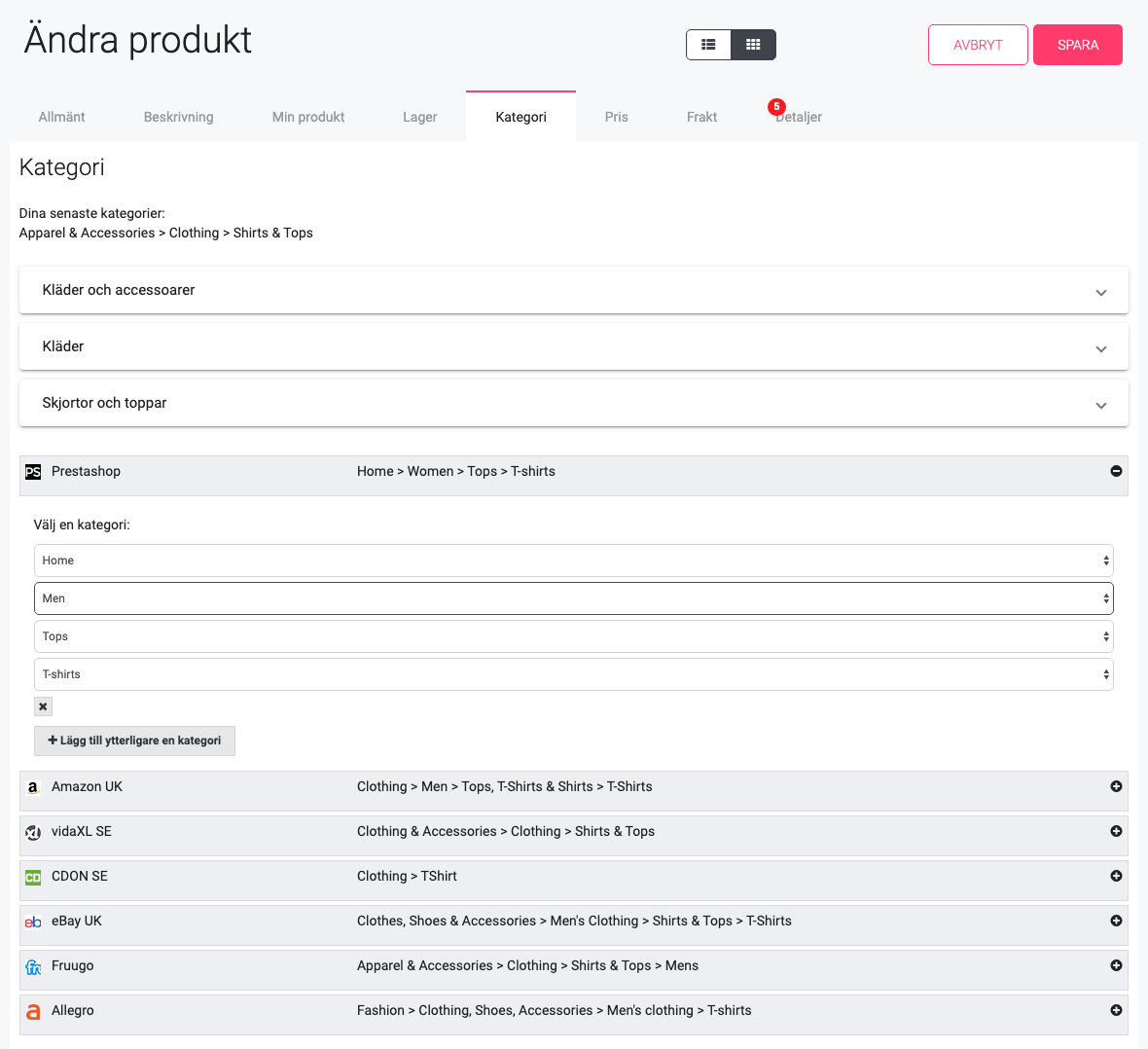1148x1049 pixels.
Task: Open the Beskrivning tab
Action: click(179, 117)
